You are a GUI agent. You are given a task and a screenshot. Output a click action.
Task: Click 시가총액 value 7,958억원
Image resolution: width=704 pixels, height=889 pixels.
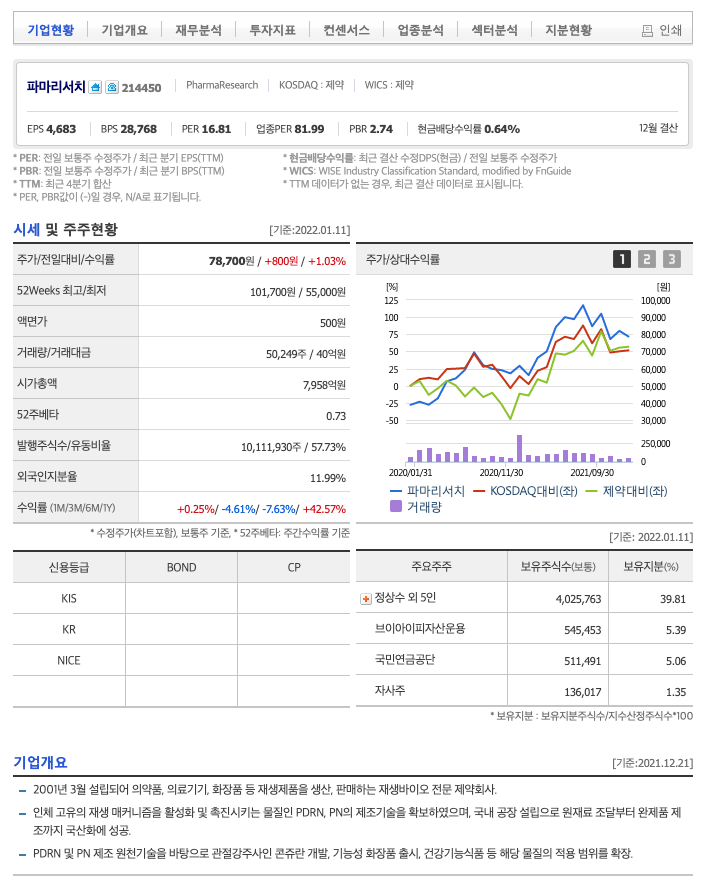(324, 385)
